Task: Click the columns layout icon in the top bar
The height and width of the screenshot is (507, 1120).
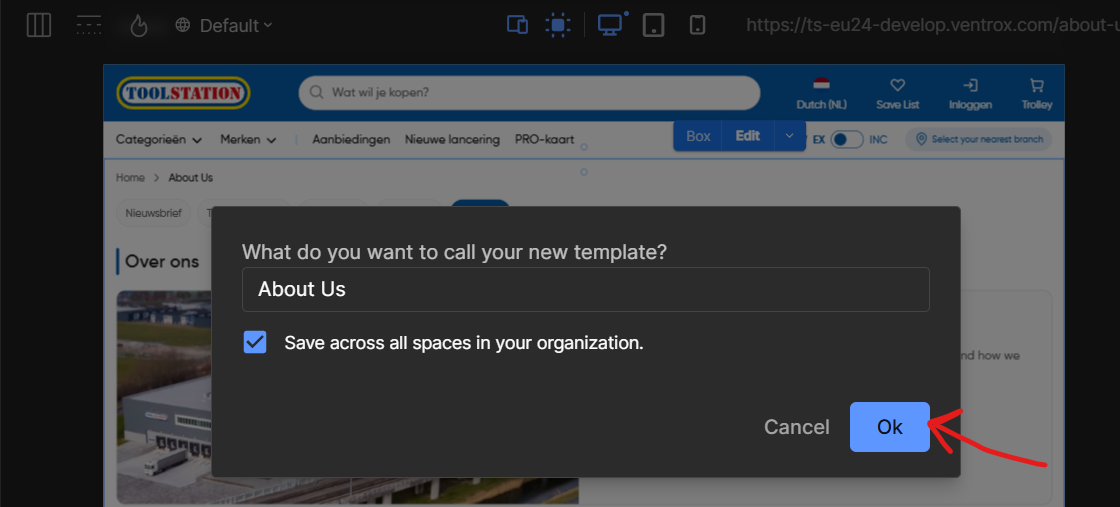Action: pyautogui.click(x=39, y=25)
